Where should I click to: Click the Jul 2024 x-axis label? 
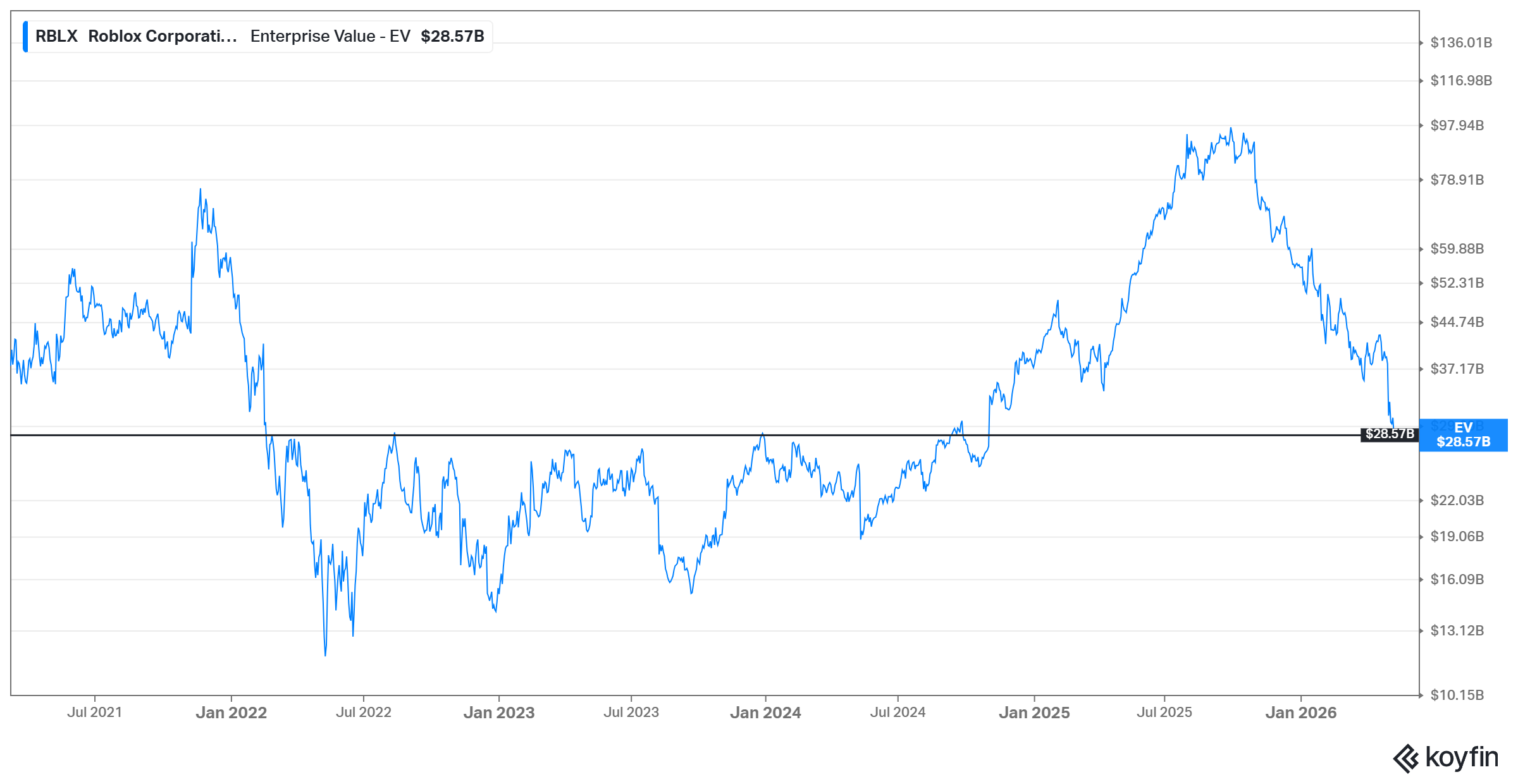click(x=898, y=712)
